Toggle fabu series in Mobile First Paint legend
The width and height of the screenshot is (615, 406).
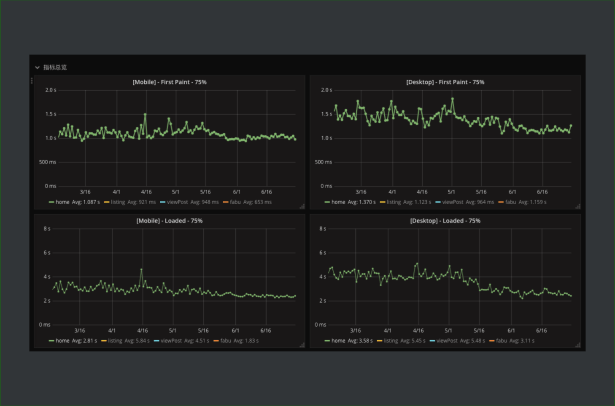235,202
